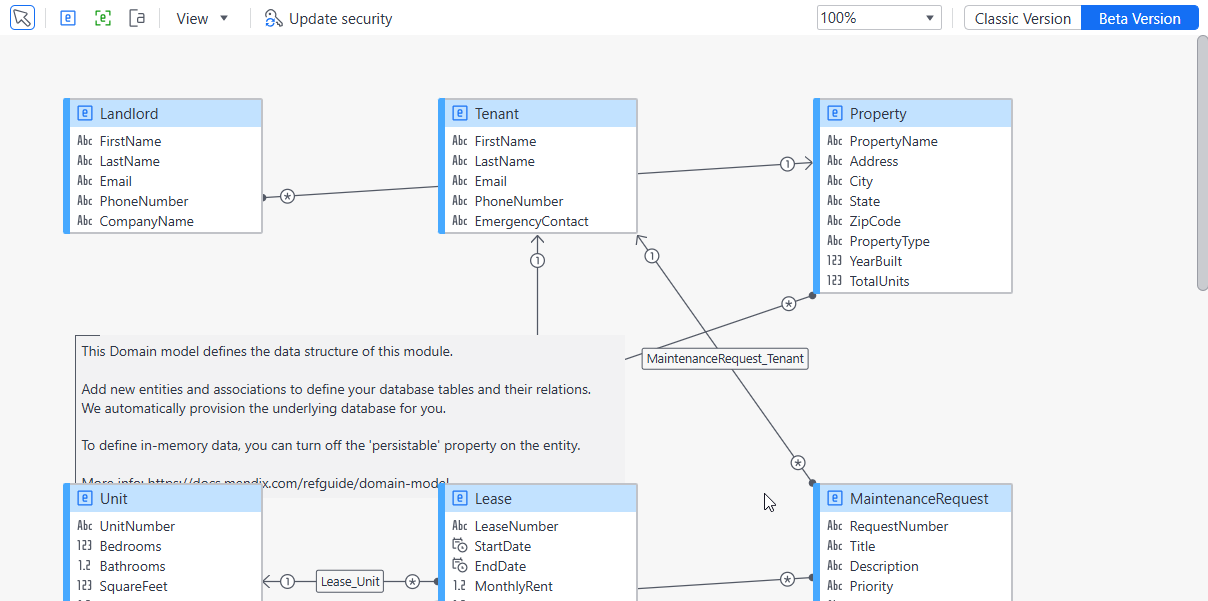The image size is (1208, 601).
Task: Click the vertical scrollbar thumb
Action: coord(1202,163)
